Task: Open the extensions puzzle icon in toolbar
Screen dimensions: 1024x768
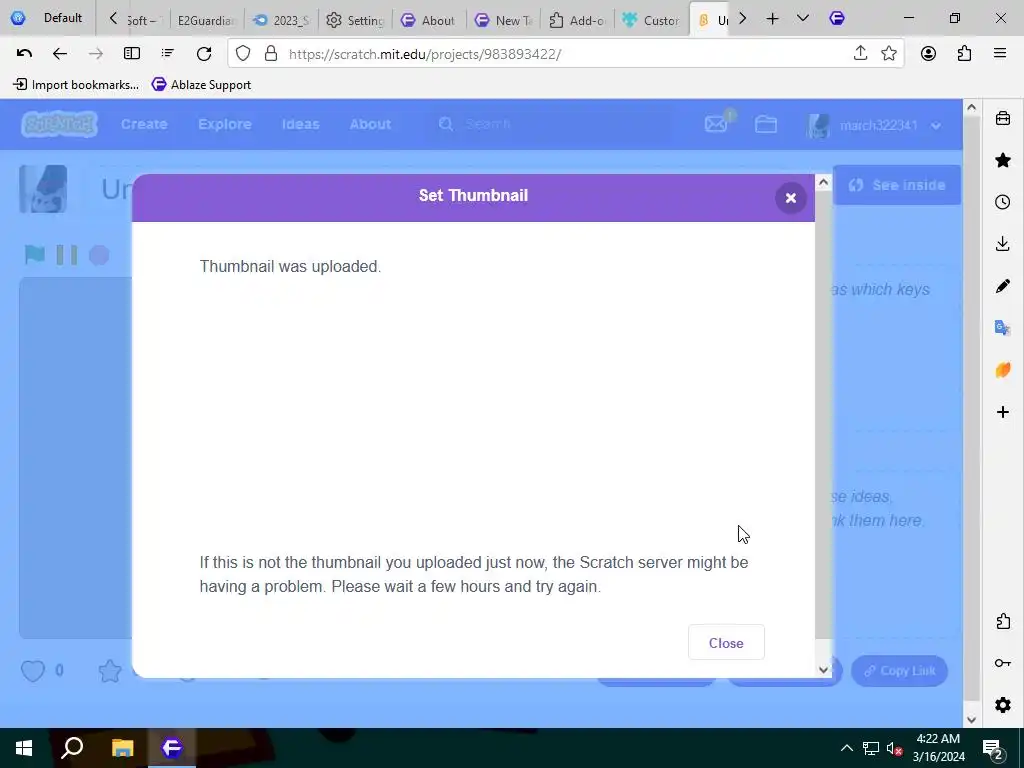Action: point(965,54)
